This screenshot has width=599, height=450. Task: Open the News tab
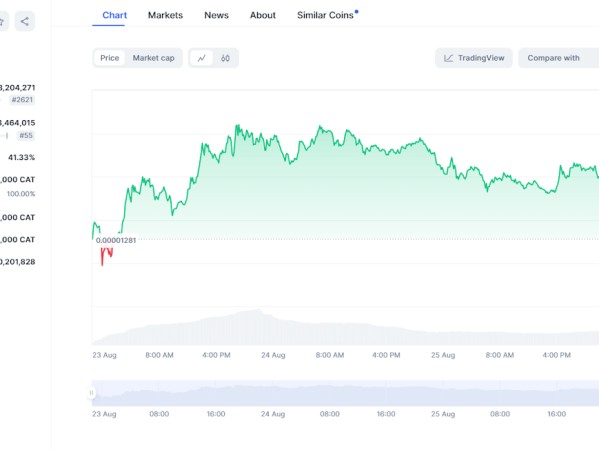[x=216, y=15]
